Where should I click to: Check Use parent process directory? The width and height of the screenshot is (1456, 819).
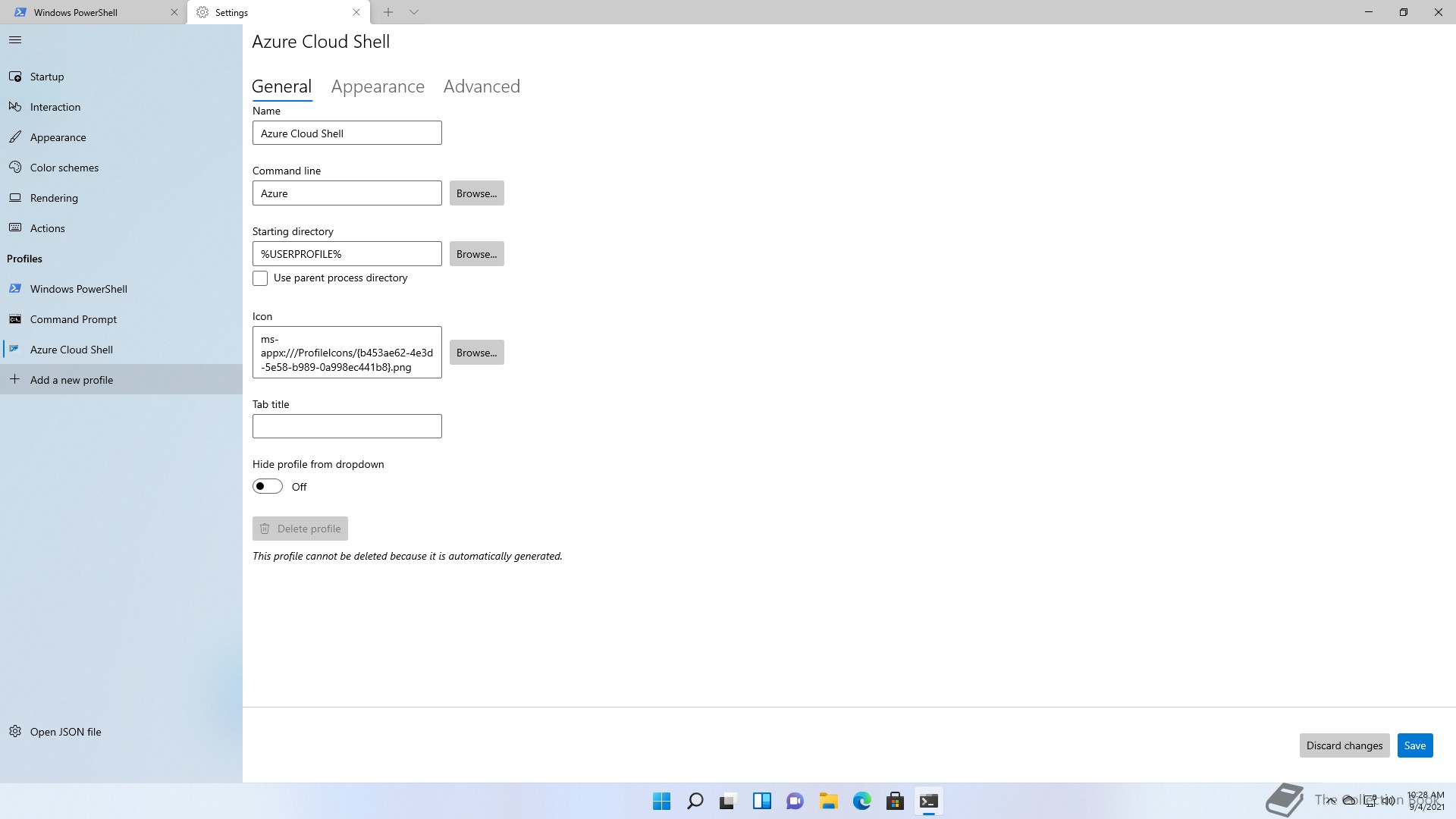260,278
